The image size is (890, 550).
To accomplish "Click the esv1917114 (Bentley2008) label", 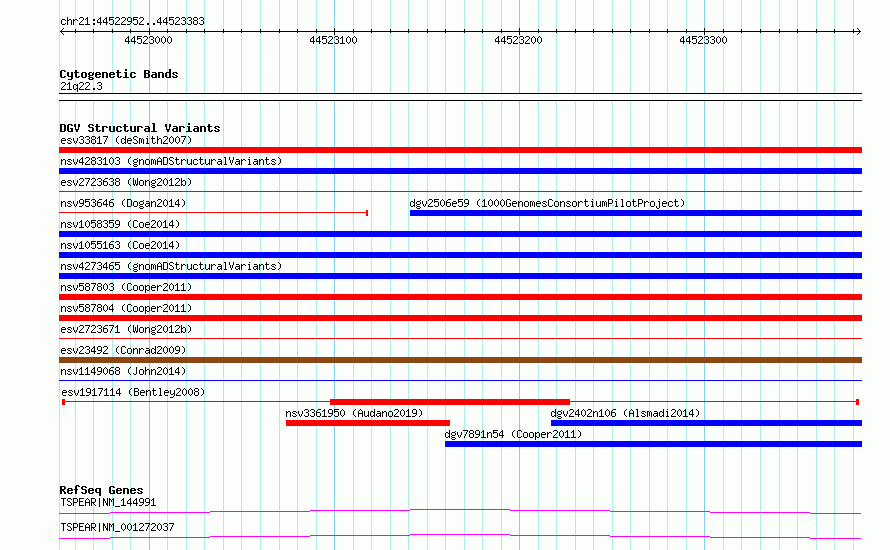I will tap(133, 392).
